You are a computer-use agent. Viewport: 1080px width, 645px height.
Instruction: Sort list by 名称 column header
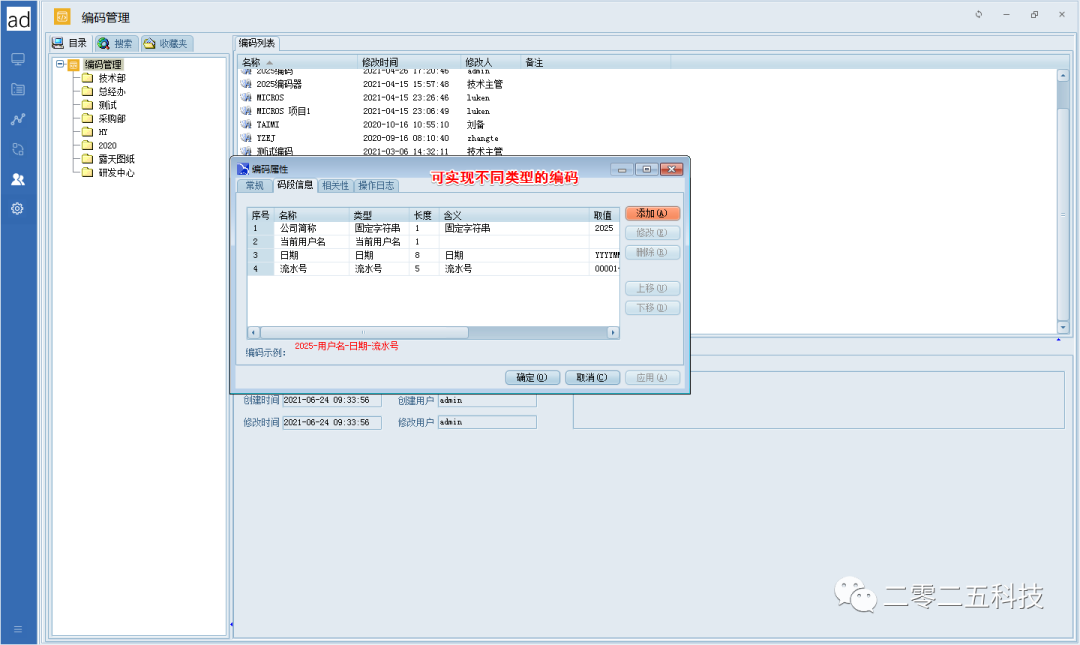point(251,63)
